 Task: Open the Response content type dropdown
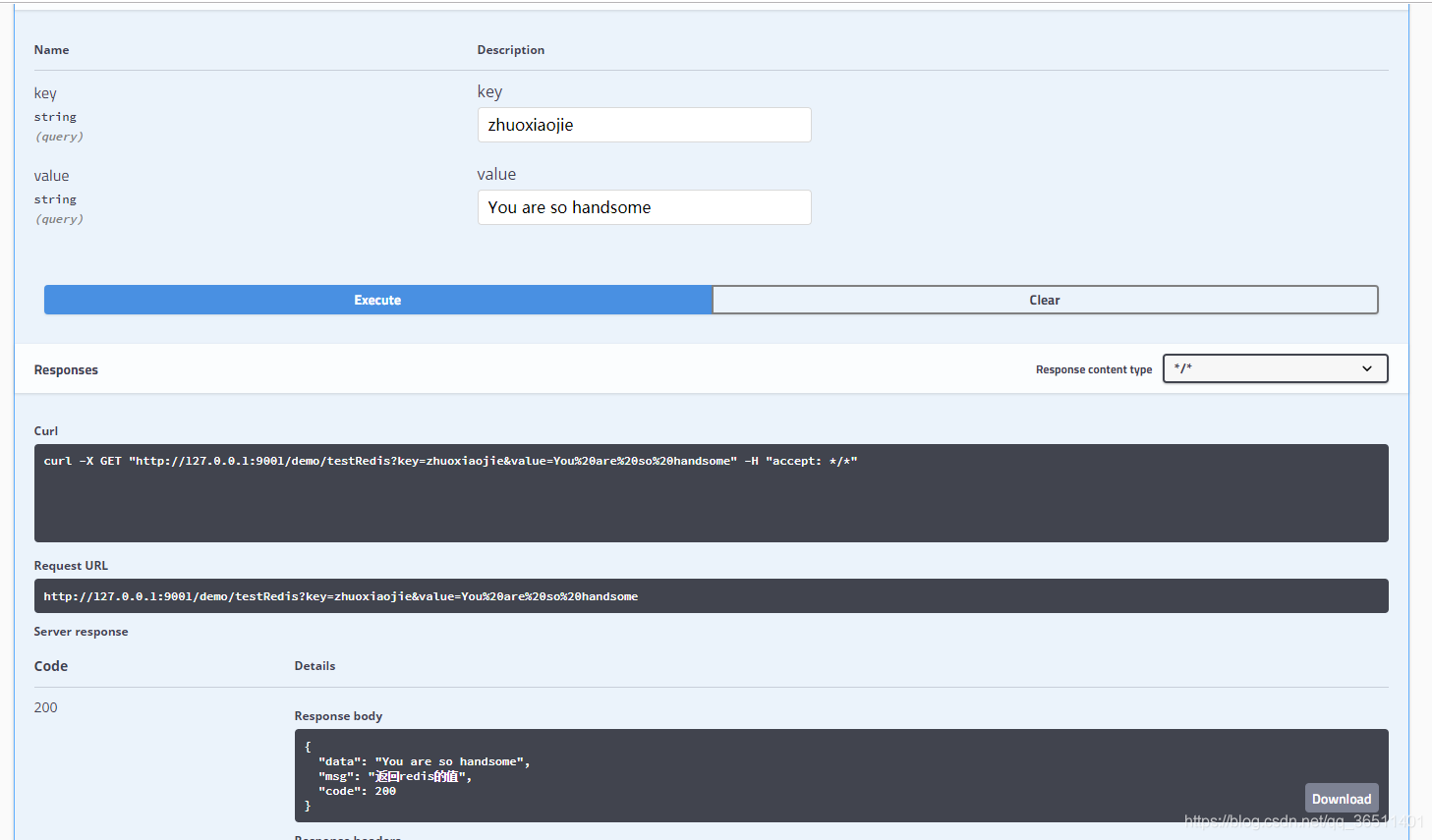[1275, 368]
